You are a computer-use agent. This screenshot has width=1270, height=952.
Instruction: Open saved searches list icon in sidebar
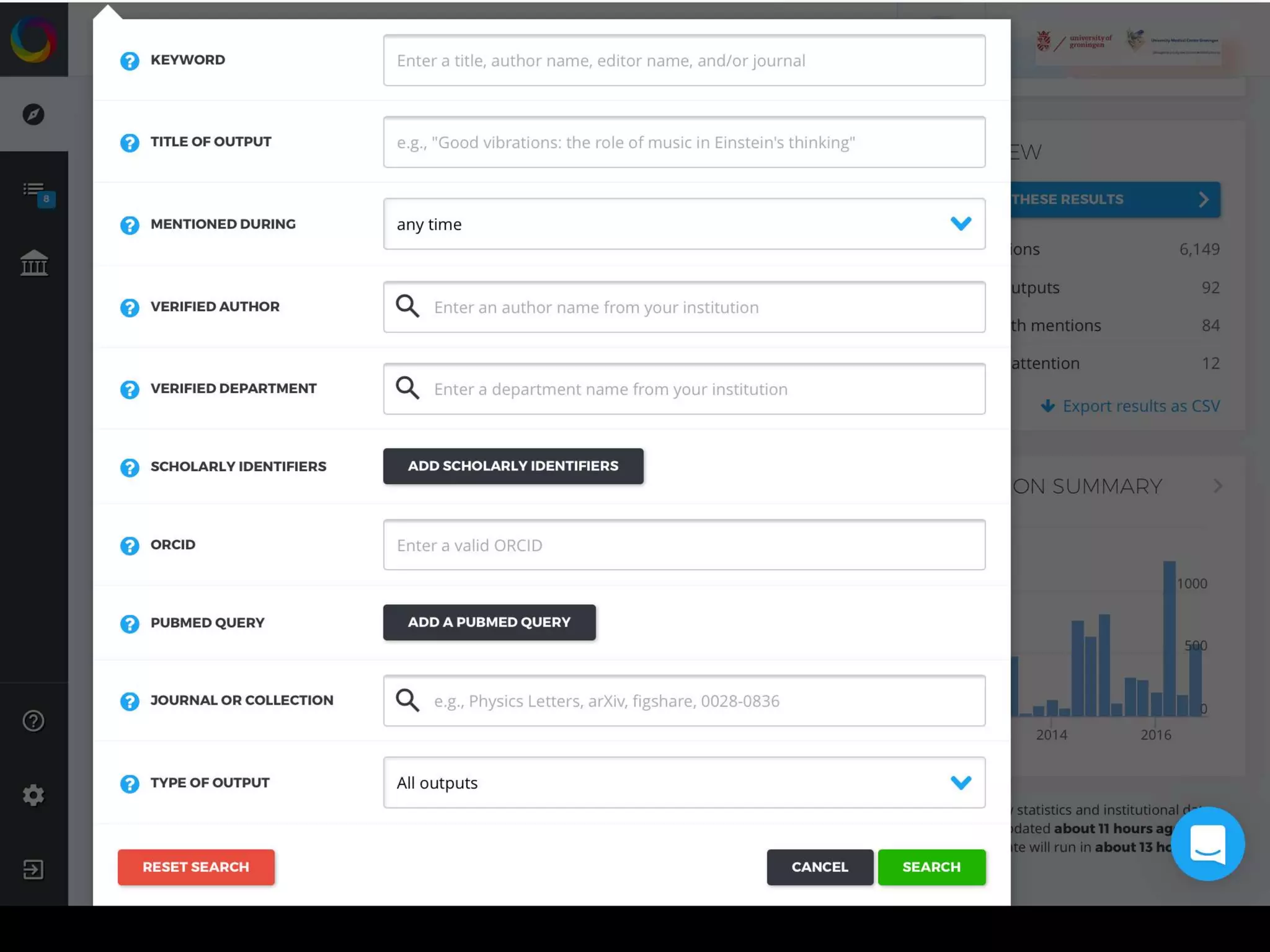pos(34,189)
